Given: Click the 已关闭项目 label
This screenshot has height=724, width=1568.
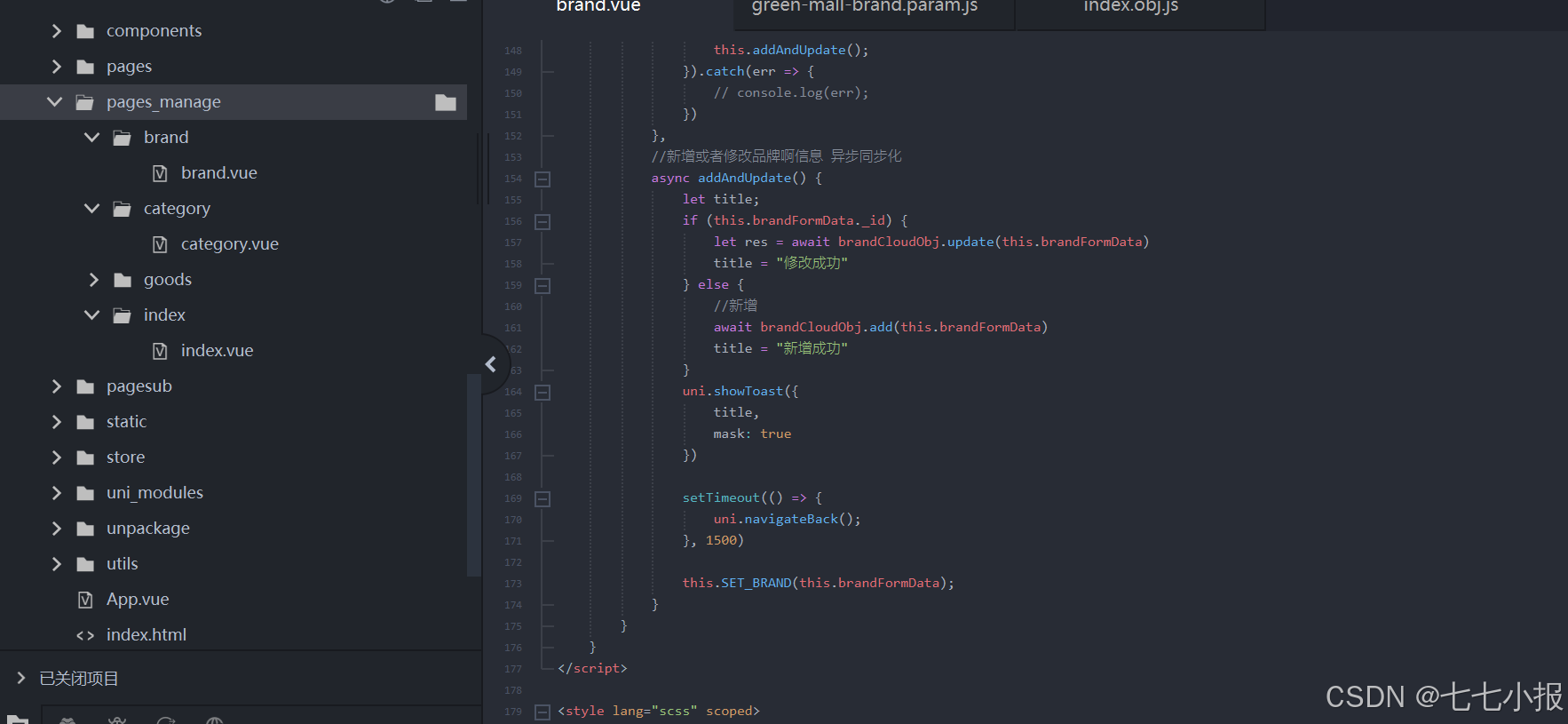Looking at the screenshot, I should pos(79,679).
